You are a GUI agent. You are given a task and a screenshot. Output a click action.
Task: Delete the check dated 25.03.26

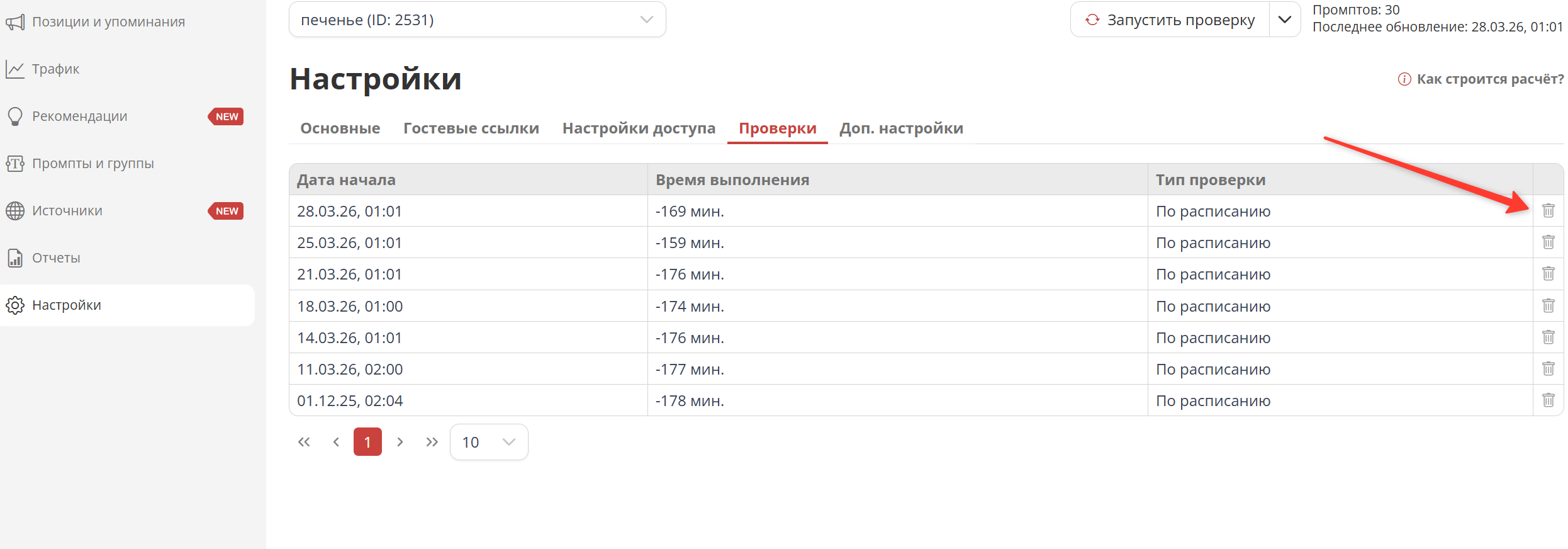click(x=1548, y=242)
